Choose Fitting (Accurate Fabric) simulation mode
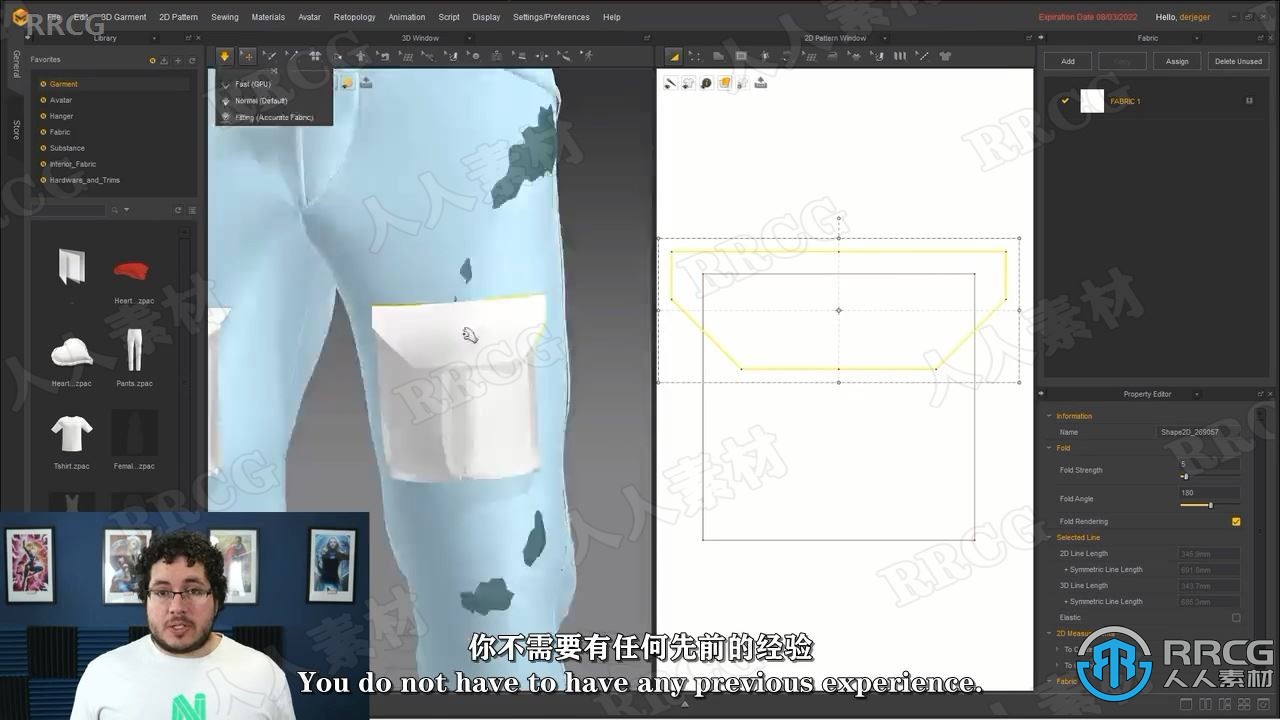Screen dimensions: 1280x720 coord(274,117)
